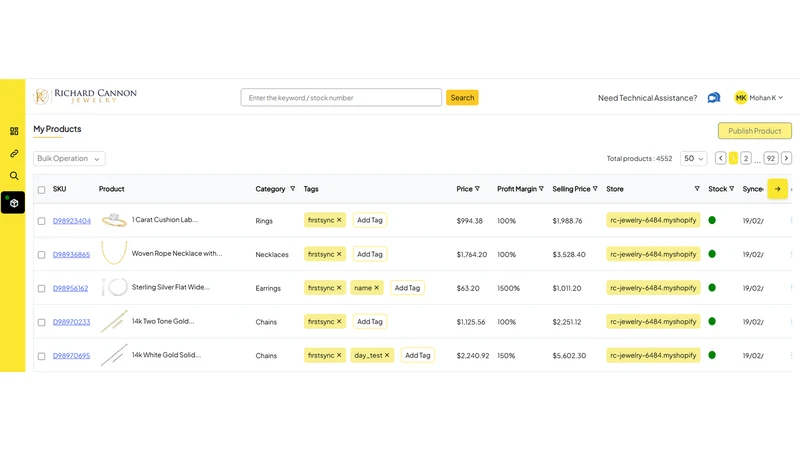Select current page 1 button
The height and width of the screenshot is (450, 800).
pyautogui.click(x=733, y=158)
